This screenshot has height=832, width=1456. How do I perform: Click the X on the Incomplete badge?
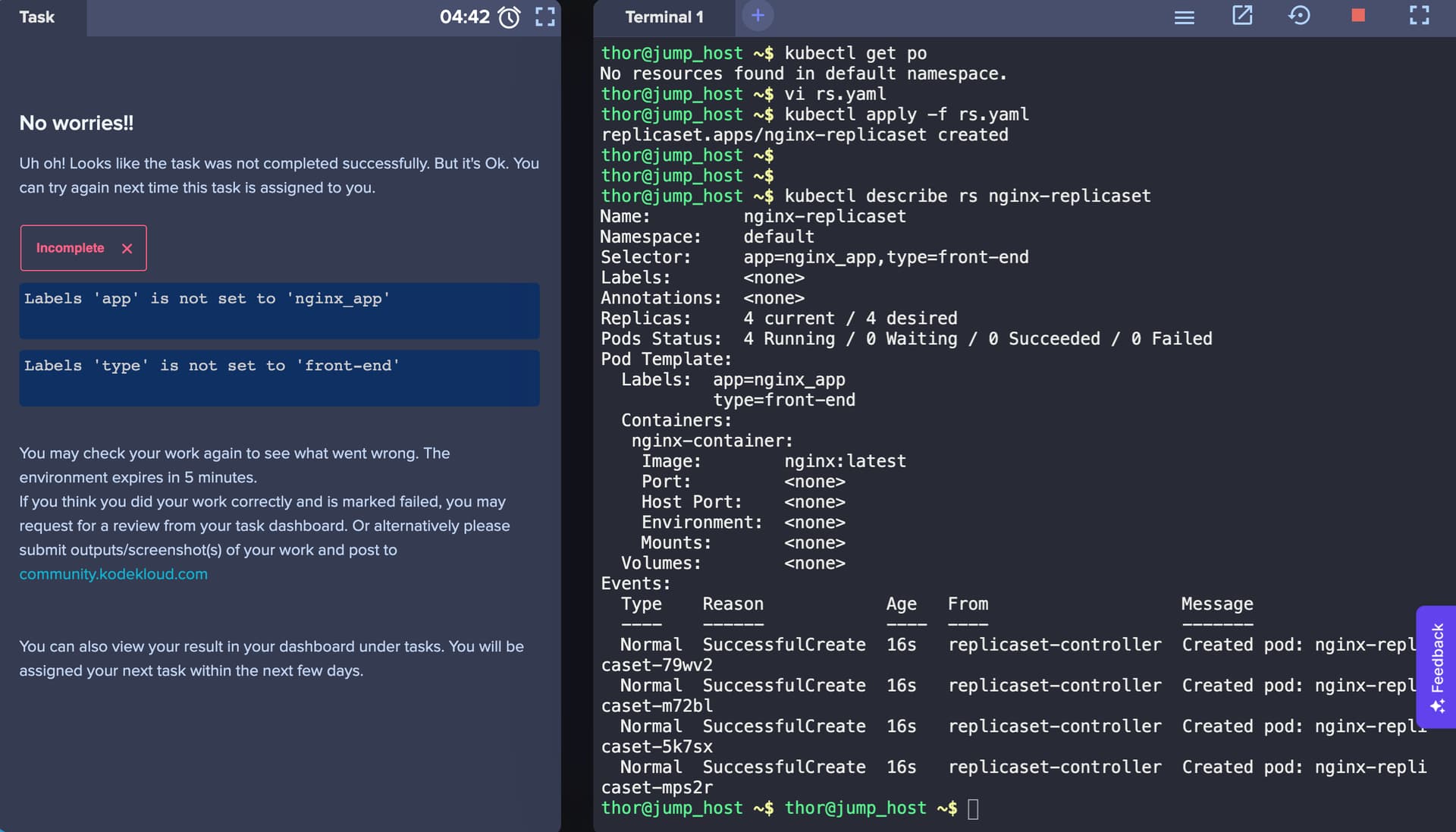click(127, 249)
